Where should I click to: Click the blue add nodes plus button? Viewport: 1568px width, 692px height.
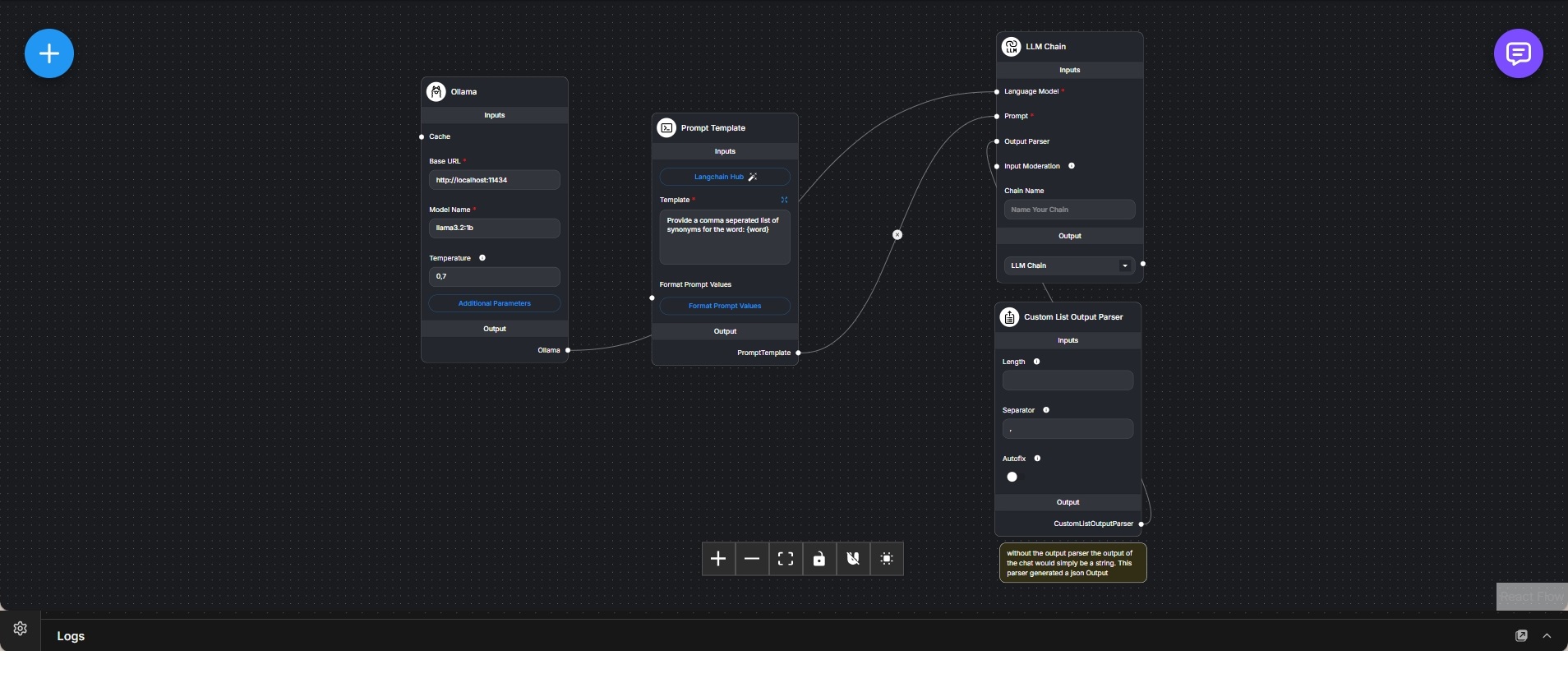pos(49,53)
